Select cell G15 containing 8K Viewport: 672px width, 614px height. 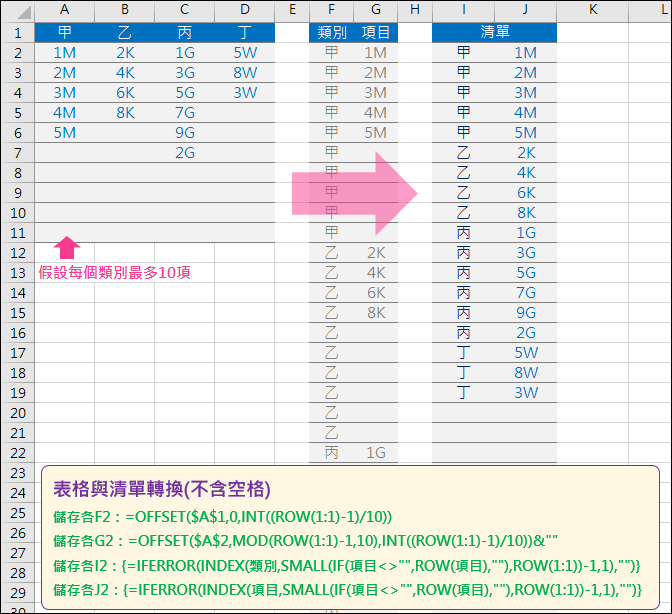(x=376, y=313)
